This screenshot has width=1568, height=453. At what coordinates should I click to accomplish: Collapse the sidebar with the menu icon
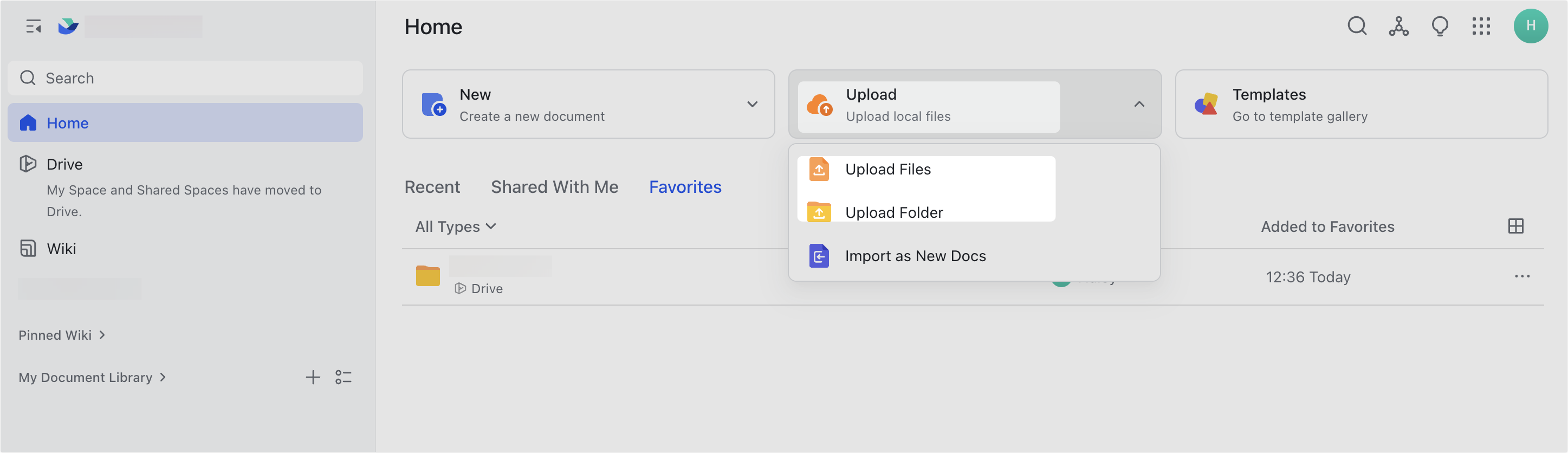pos(34,27)
